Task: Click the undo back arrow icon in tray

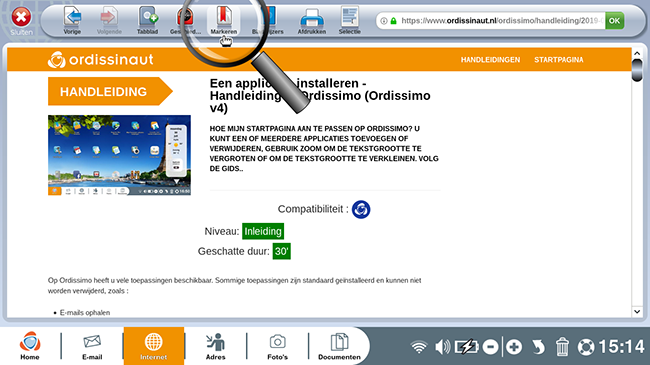Action: 538,347
